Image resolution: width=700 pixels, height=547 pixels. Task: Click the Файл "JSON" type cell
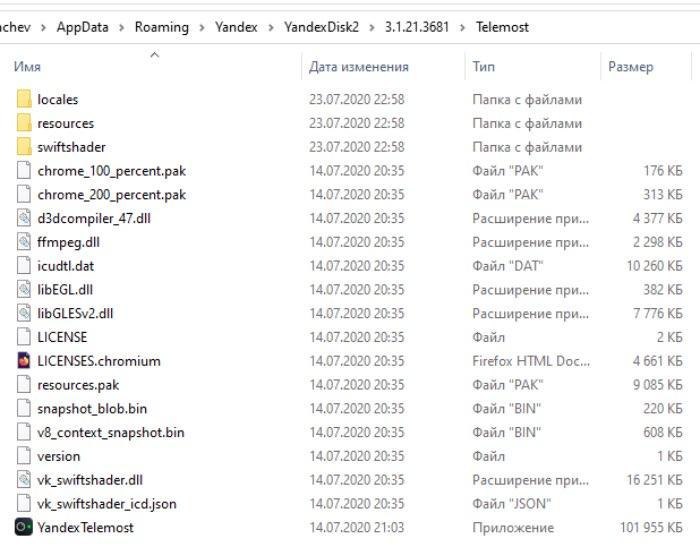click(x=512, y=504)
